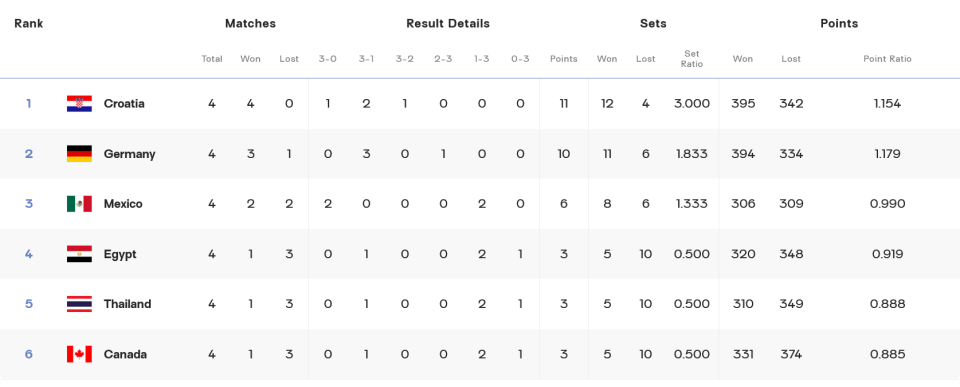Image resolution: width=960 pixels, height=387 pixels.
Task: Click rank number 1 for Croatia
Action: 28,103
